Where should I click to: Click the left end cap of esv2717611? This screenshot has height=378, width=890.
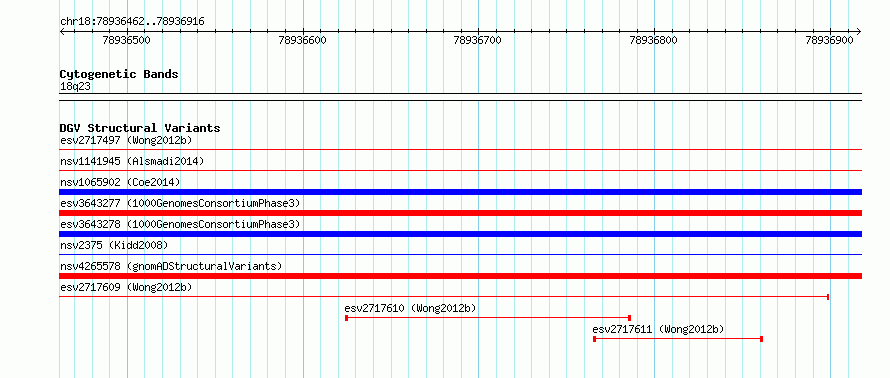(594, 339)
